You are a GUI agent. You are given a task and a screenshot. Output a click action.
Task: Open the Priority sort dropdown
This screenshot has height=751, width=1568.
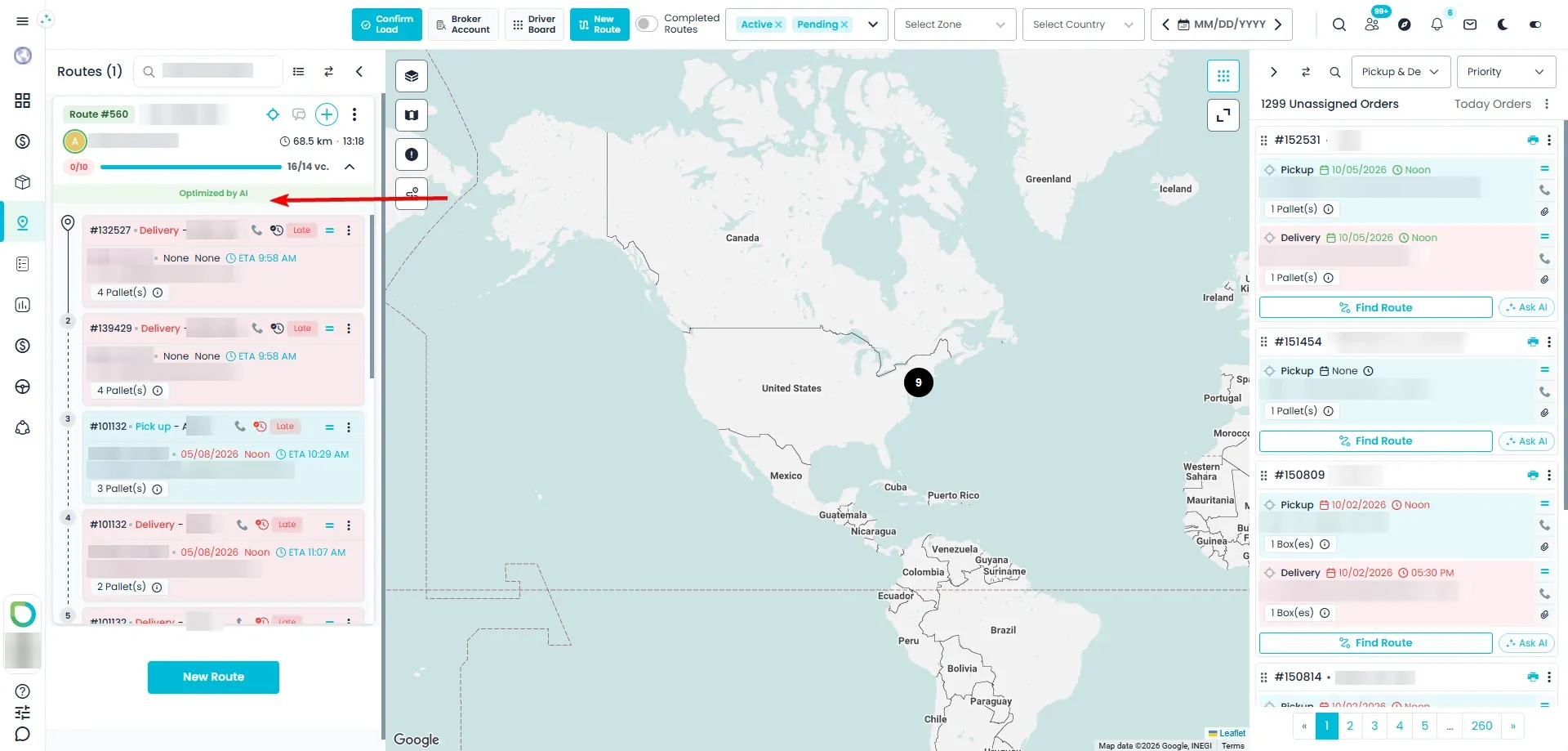tap(1506, 72)
